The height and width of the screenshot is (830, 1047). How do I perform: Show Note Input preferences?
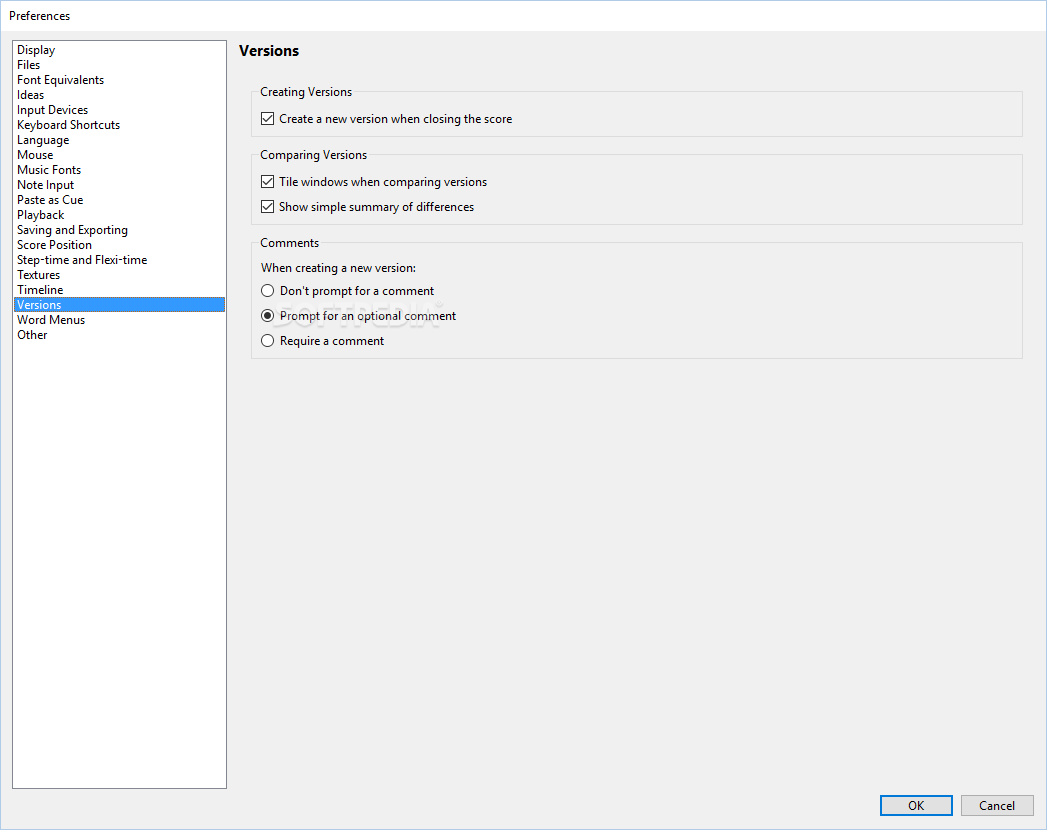45,185
